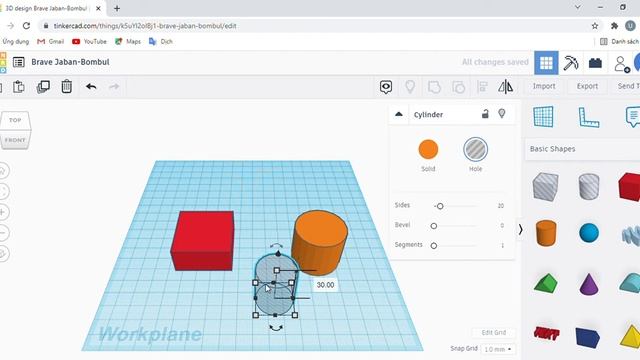The height and width of the screenshot is (360, 640).
Task: Select the grey Cylinder hole shape
Action: click(x=589, y=186)
